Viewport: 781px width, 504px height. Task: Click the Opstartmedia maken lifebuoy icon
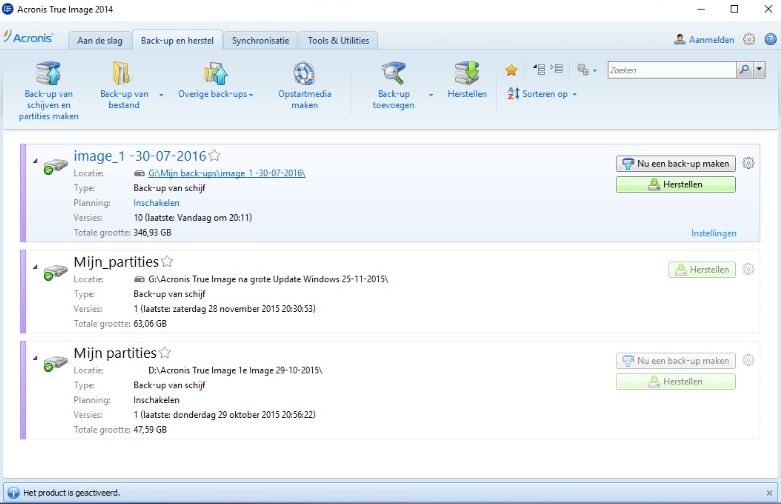click(x=304, y=73)
